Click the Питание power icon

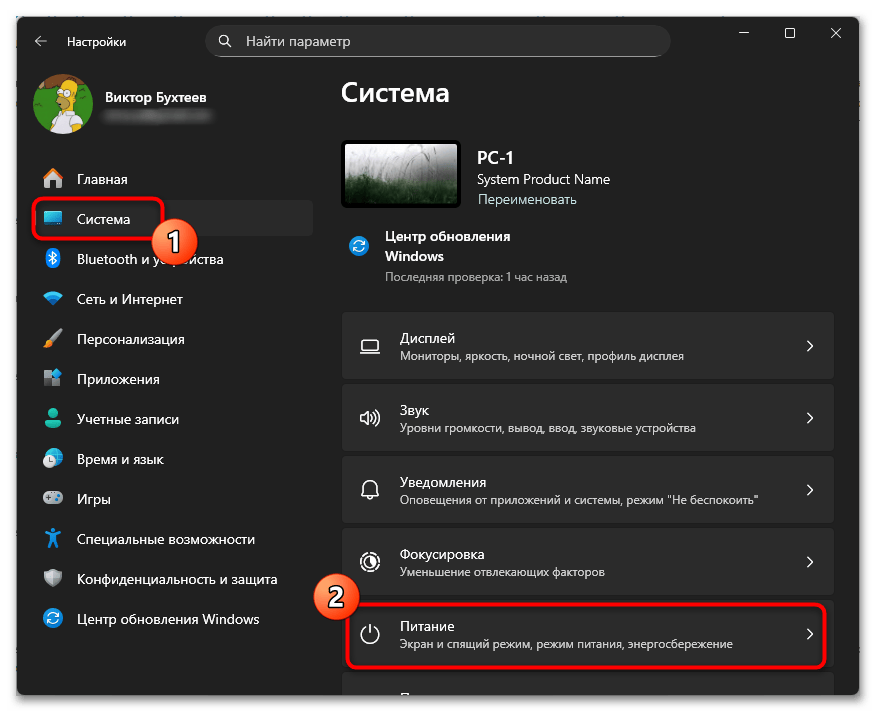(370, 634)
